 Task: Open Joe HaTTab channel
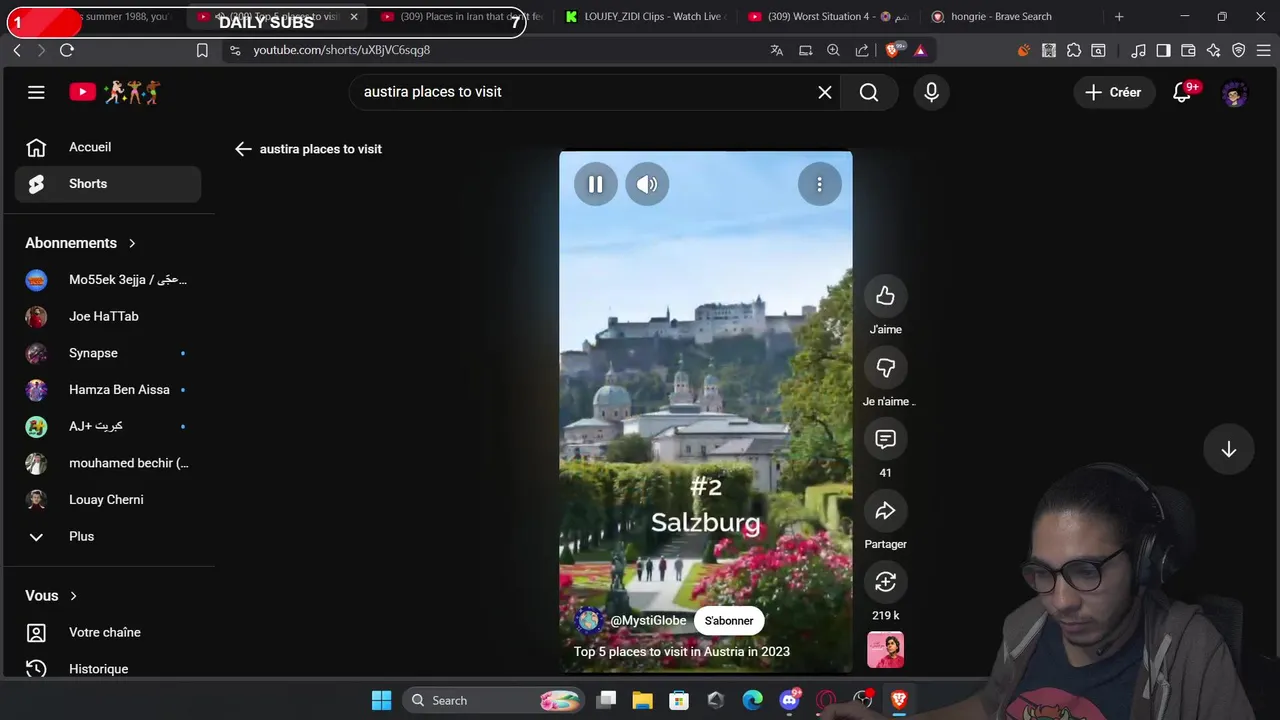pyautogui.click(x=108, y=317)
